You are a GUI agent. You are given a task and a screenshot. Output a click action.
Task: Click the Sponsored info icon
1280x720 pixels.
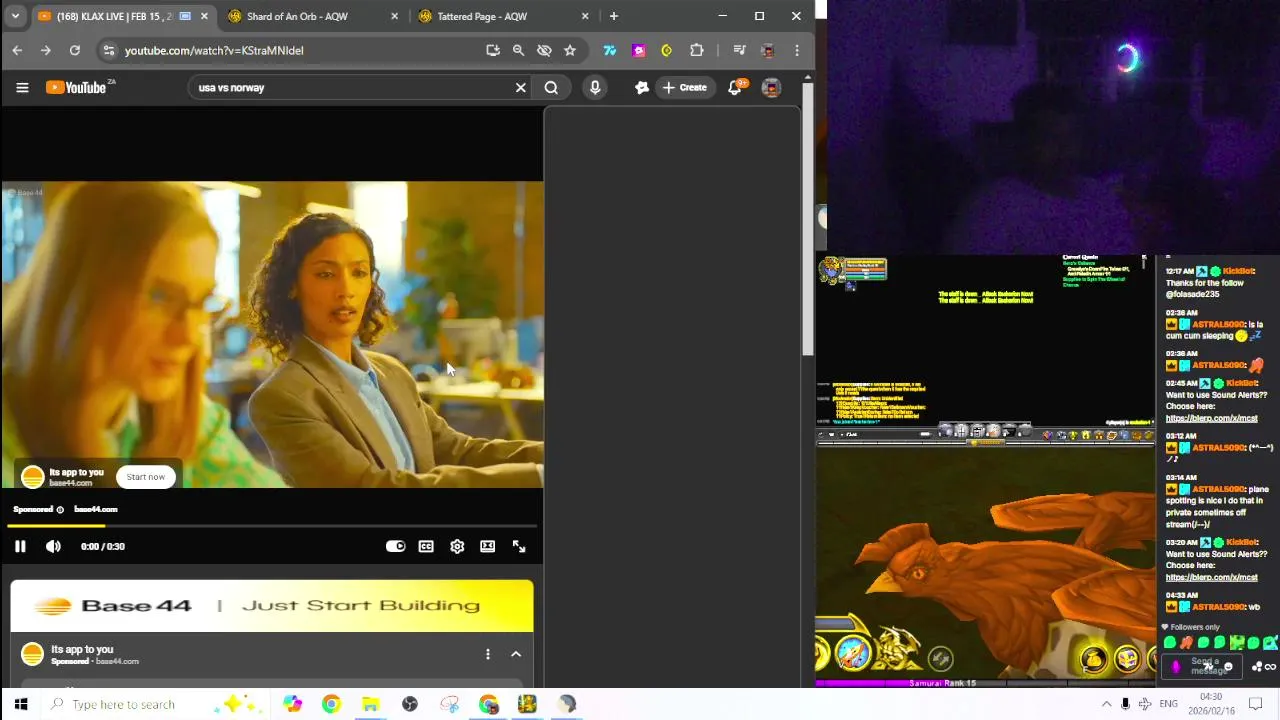60,510
